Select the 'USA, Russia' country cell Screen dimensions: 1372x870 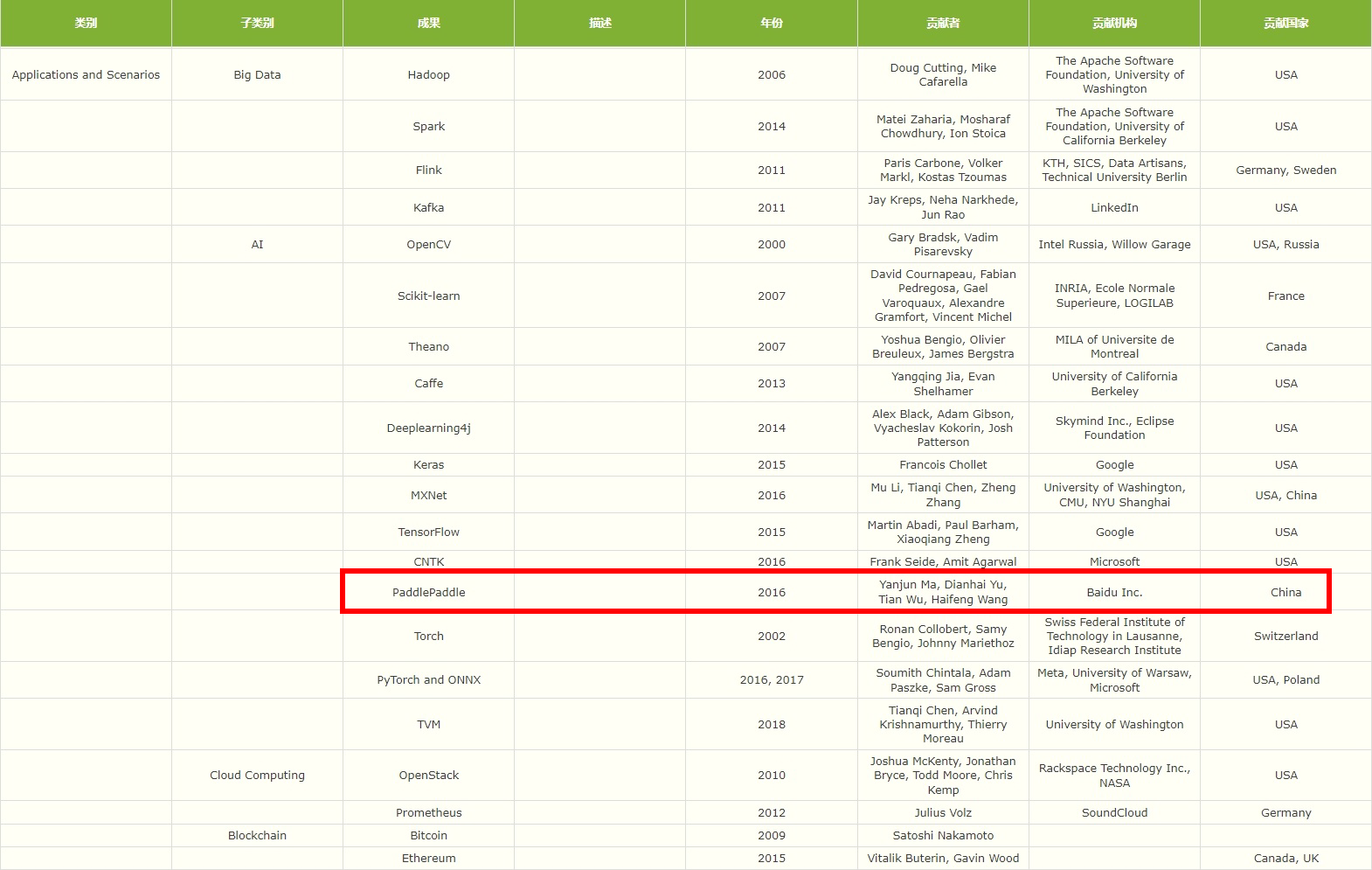[x=1285, y=244]
